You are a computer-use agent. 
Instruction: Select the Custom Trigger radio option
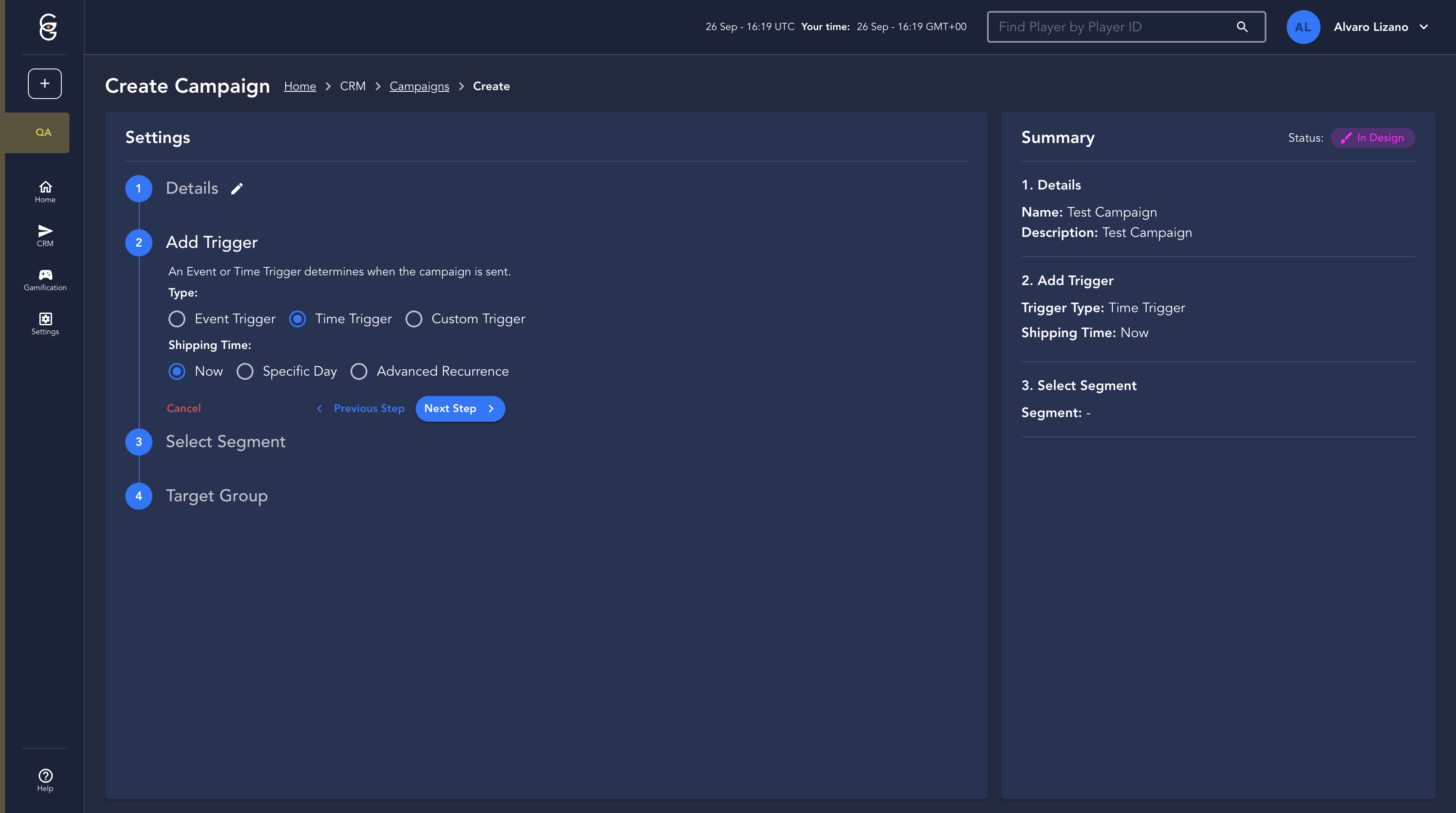(414, 319)
